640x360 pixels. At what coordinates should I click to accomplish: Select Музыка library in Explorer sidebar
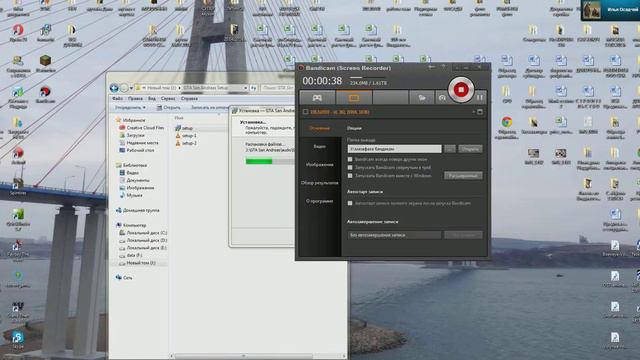[131, 195]
